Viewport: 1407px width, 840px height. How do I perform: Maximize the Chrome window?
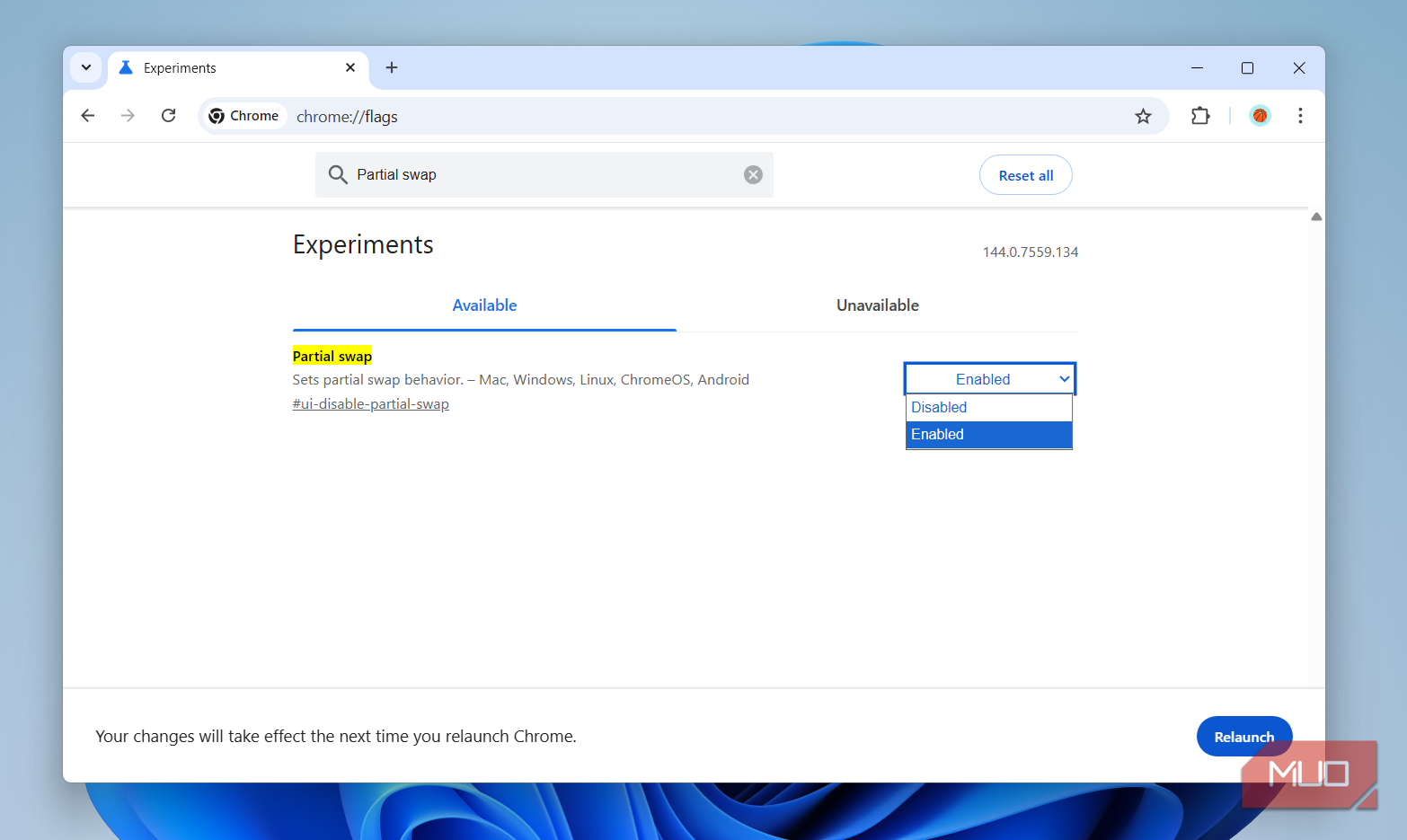[x=1247, y=67]
